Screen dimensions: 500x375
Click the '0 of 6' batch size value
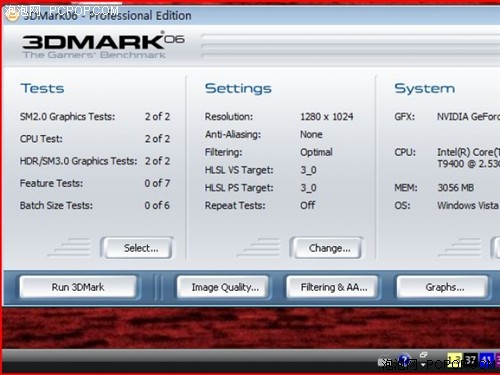(157, 205)
